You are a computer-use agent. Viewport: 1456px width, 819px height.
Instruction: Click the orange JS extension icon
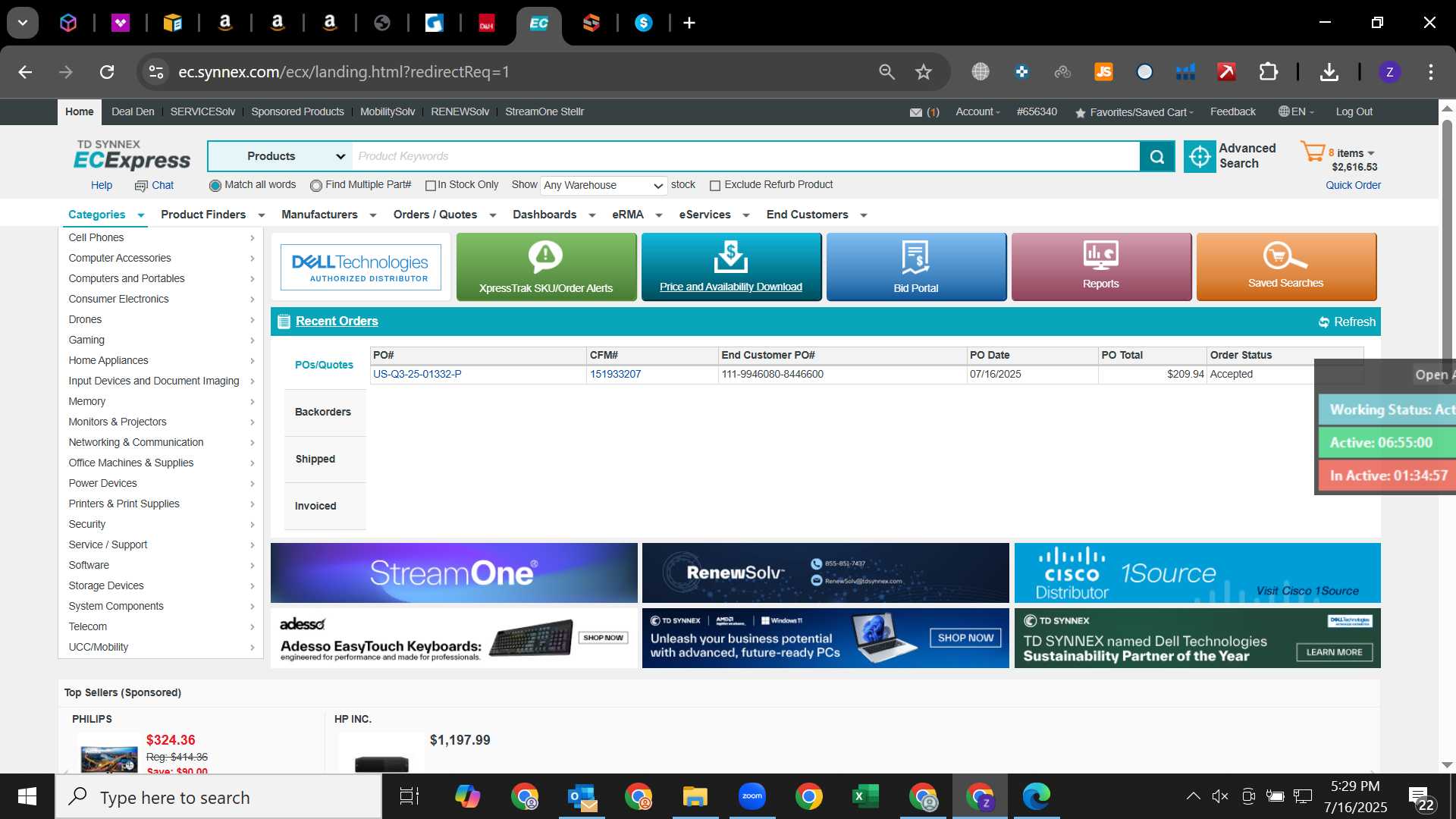[x=1103, y=72]
